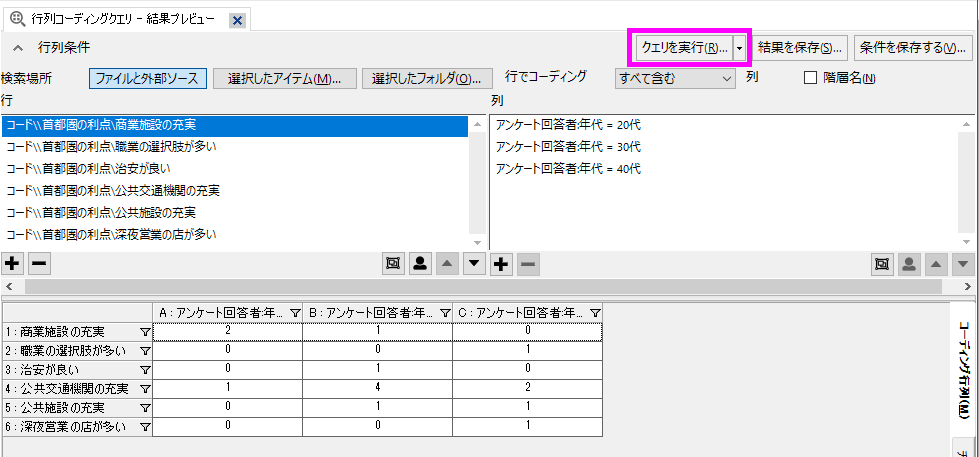Screen dimensions: 979x457
Task: Click the minus icon under the rows list
Action: pyautogui.click(x=38, y=264)
